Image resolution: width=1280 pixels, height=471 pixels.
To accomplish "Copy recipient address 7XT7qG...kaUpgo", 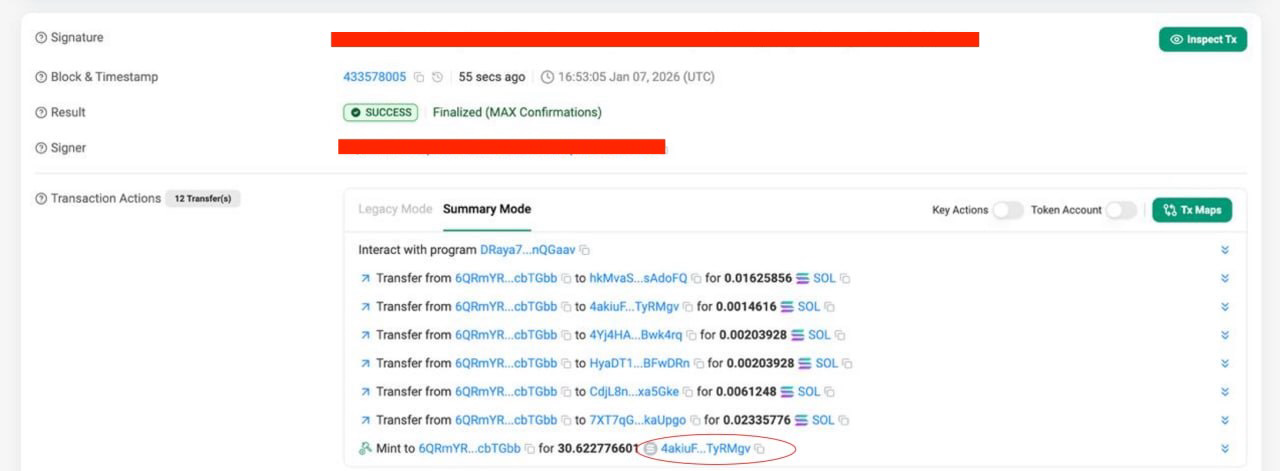I will click(x=695, y=420).
